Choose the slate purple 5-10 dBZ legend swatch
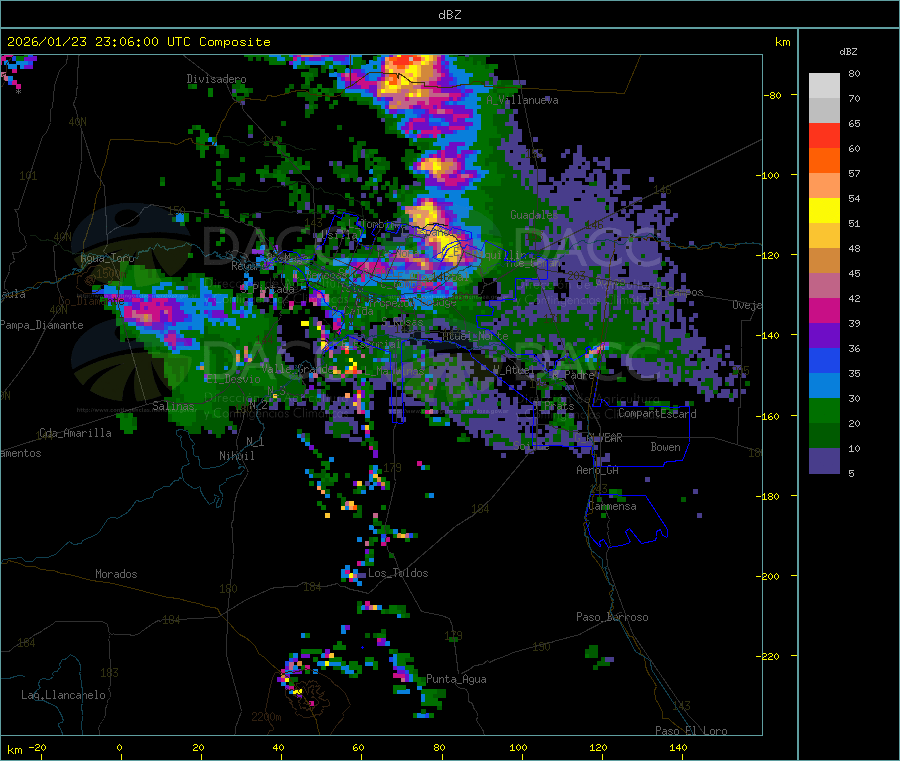Screen dimensions: 900x761 tap(824, 461)
